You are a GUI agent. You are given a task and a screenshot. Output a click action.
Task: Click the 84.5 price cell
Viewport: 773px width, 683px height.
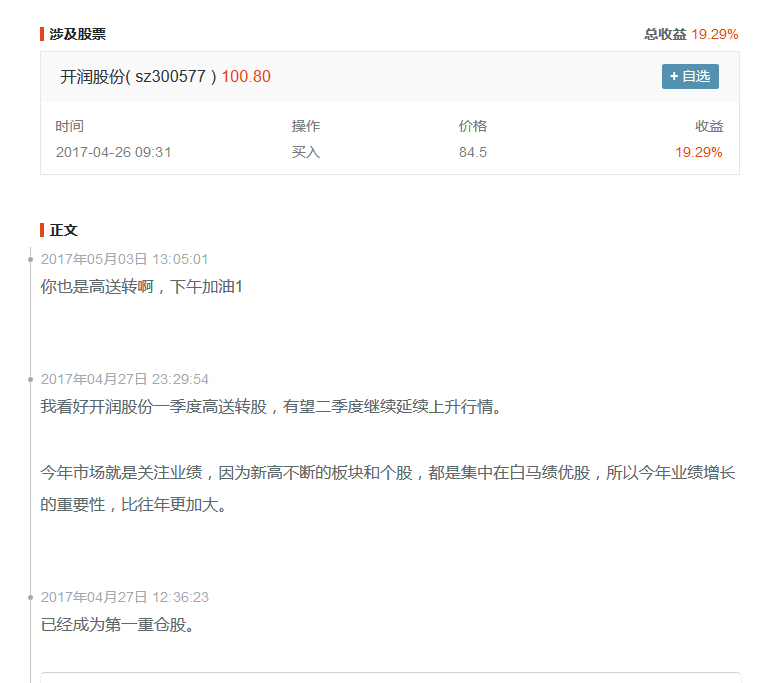click(x=473, y=152)
